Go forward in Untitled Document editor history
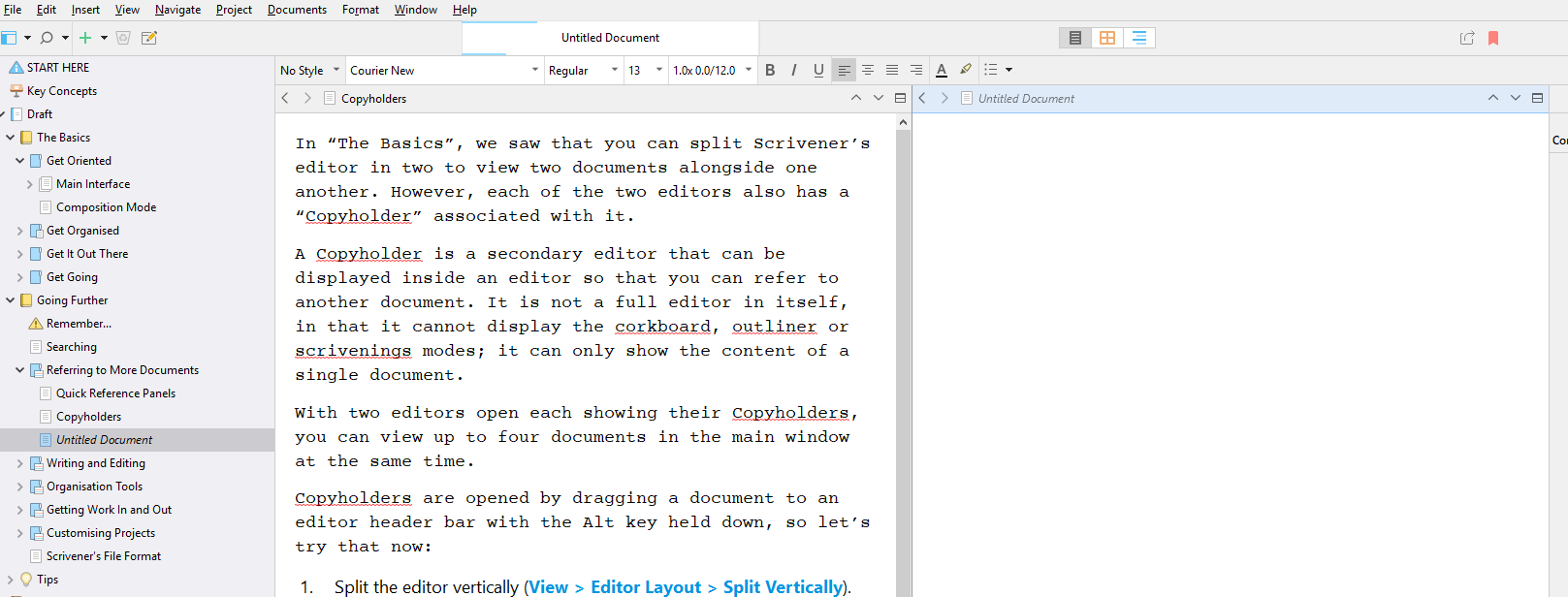The height and width of the screenshot is (597, 1568). 944,98
